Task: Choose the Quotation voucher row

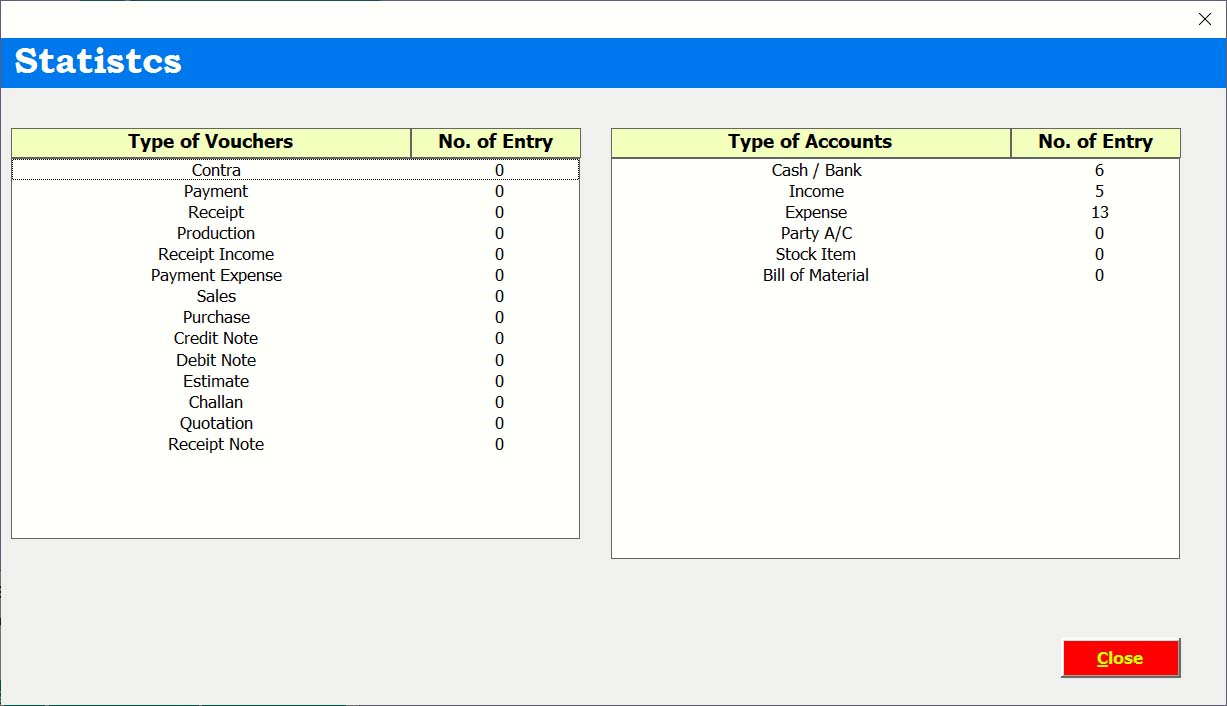Action: pos(216,424)
